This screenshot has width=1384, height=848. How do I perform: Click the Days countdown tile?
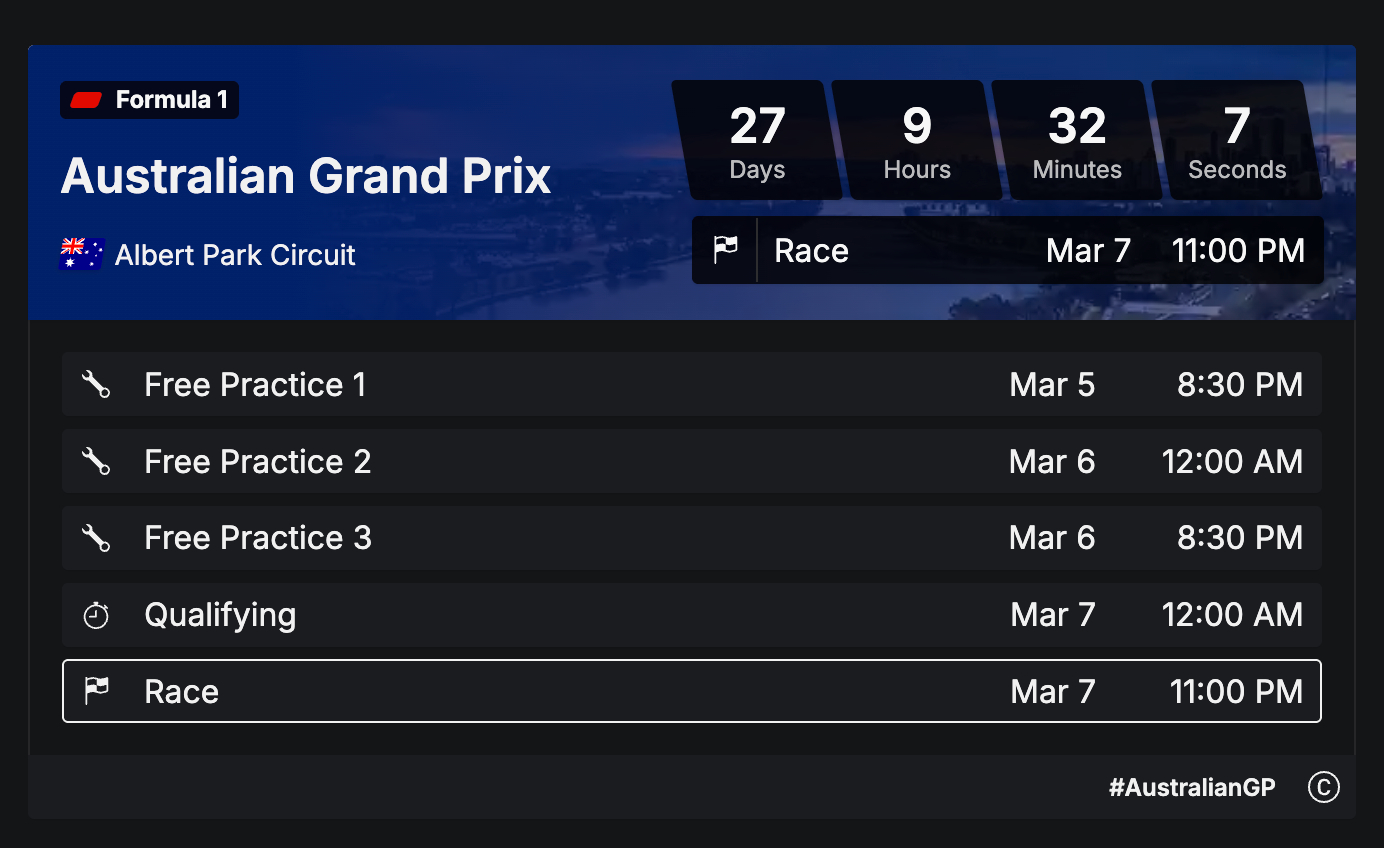click(757, 140)
